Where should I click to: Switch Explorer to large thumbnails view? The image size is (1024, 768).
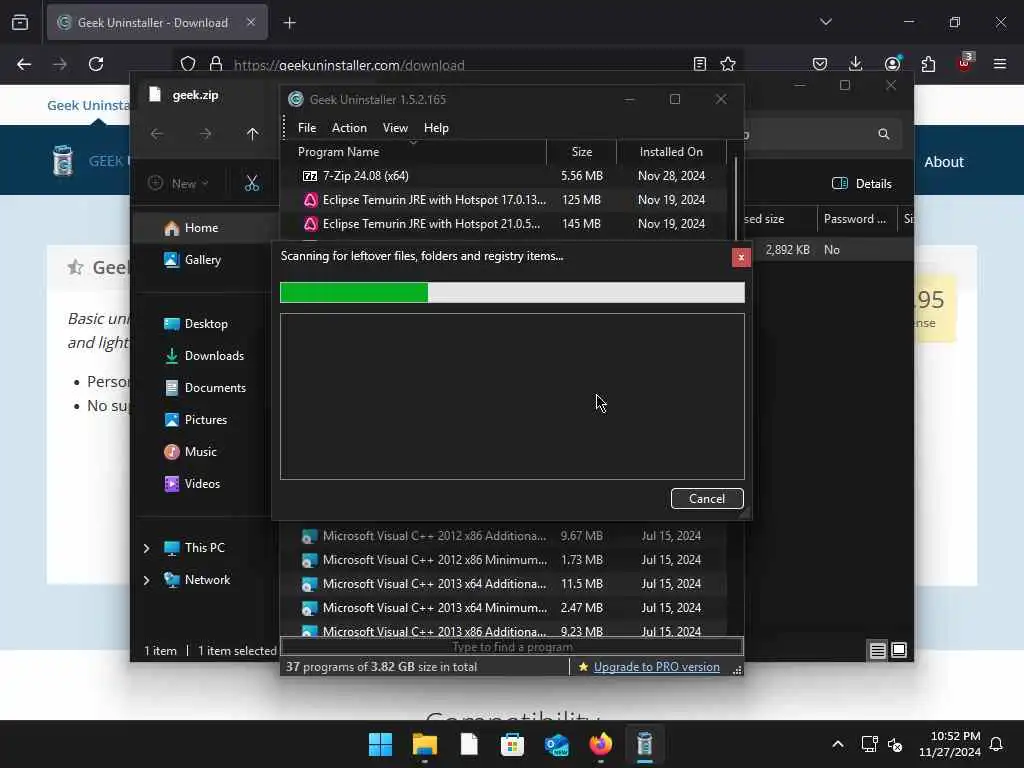[x=899, y=650]
